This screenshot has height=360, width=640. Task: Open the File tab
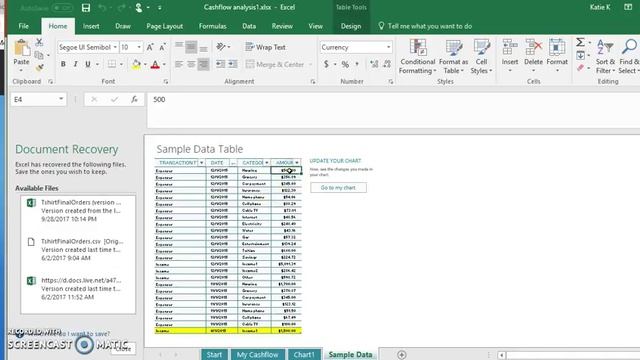[24, 26]
